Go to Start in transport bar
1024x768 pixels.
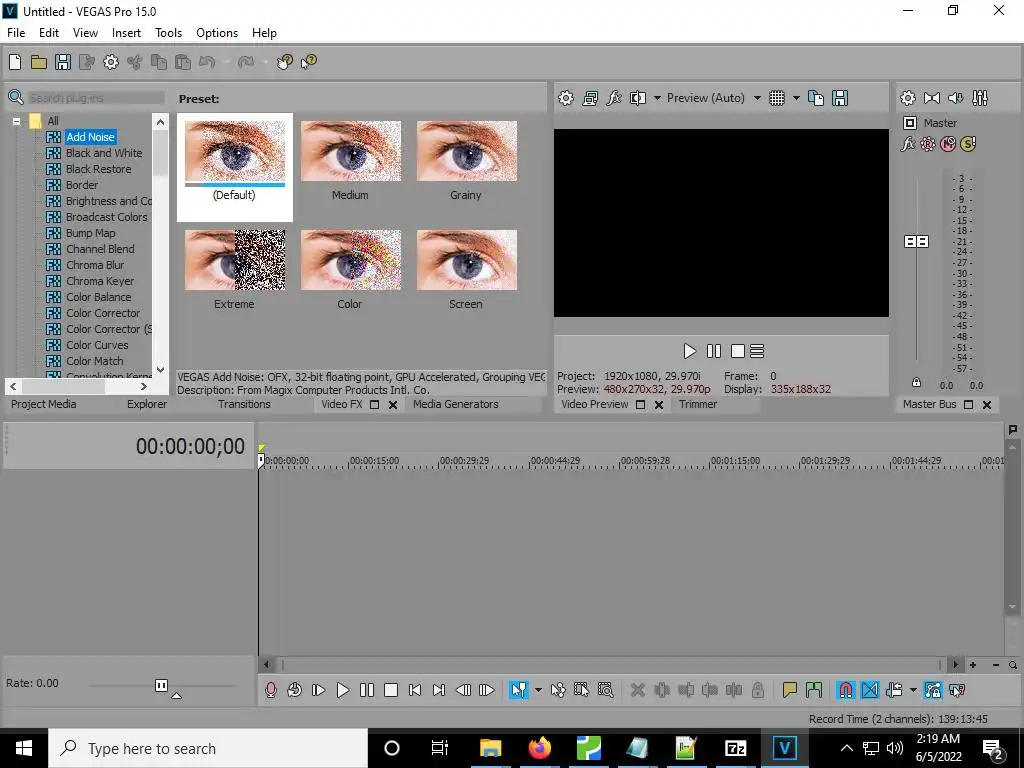[415, 690]
